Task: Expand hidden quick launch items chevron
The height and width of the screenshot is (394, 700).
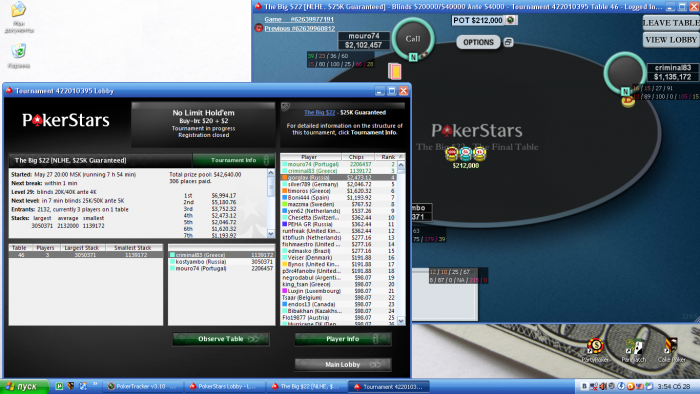Action: click(x=95, y=384)
